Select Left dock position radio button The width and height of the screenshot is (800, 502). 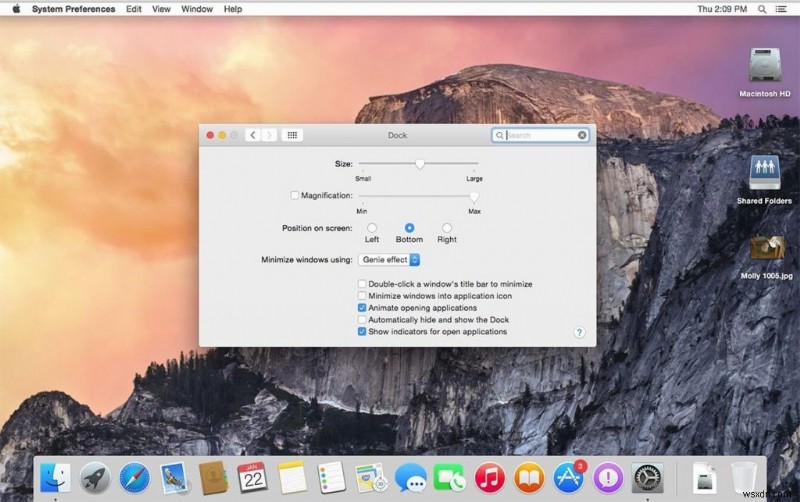(372, 228)
